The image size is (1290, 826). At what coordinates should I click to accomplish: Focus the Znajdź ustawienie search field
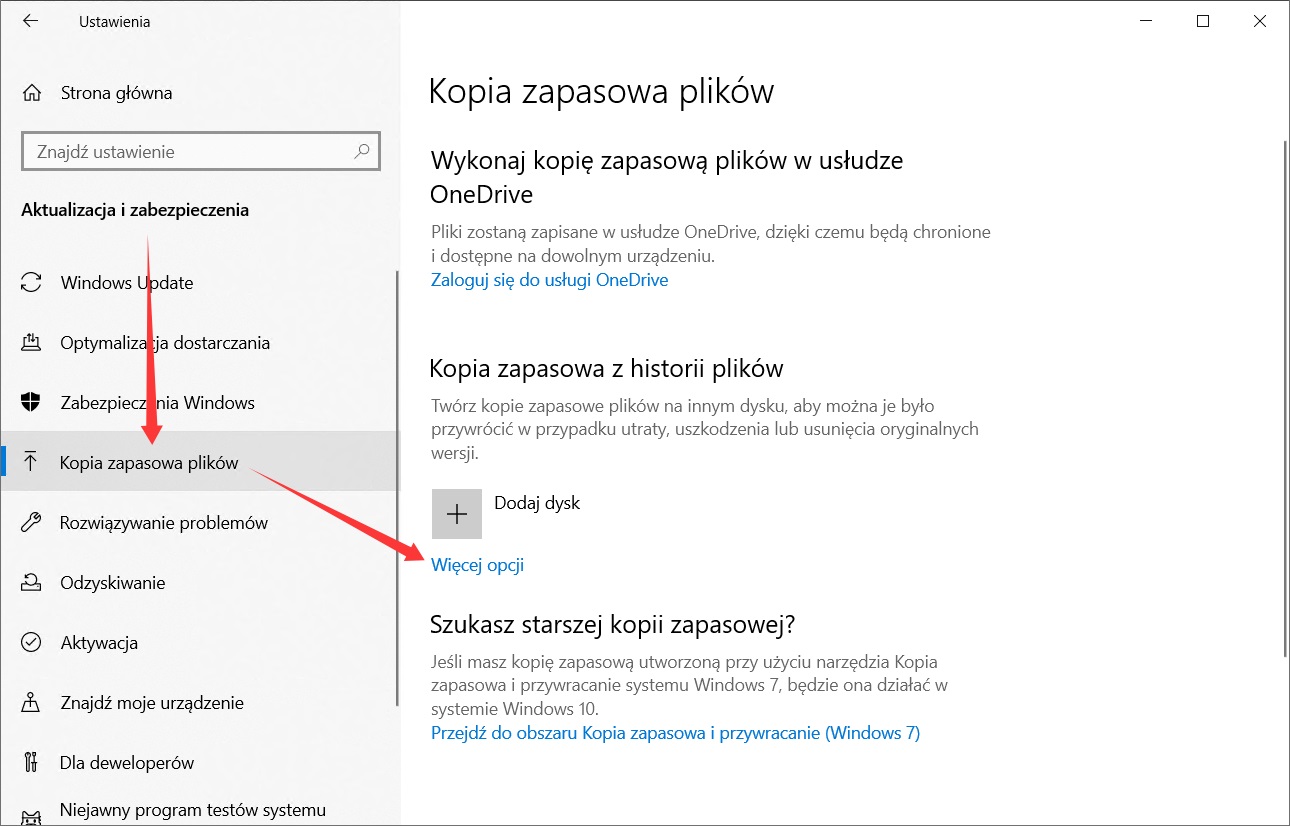190,152
